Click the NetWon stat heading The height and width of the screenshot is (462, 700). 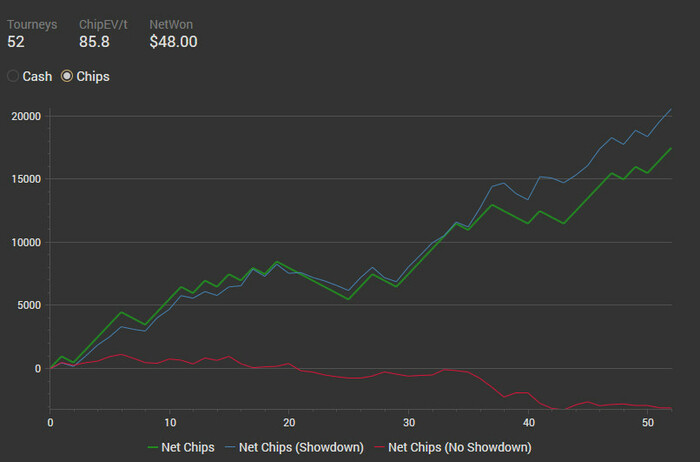[169, 22]
